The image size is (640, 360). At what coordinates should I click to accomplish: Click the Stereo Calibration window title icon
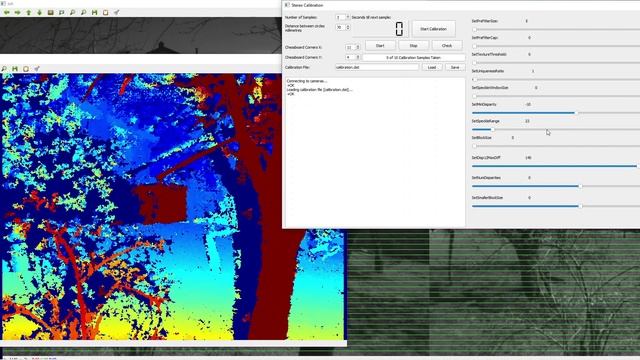[x=287, y=5]
